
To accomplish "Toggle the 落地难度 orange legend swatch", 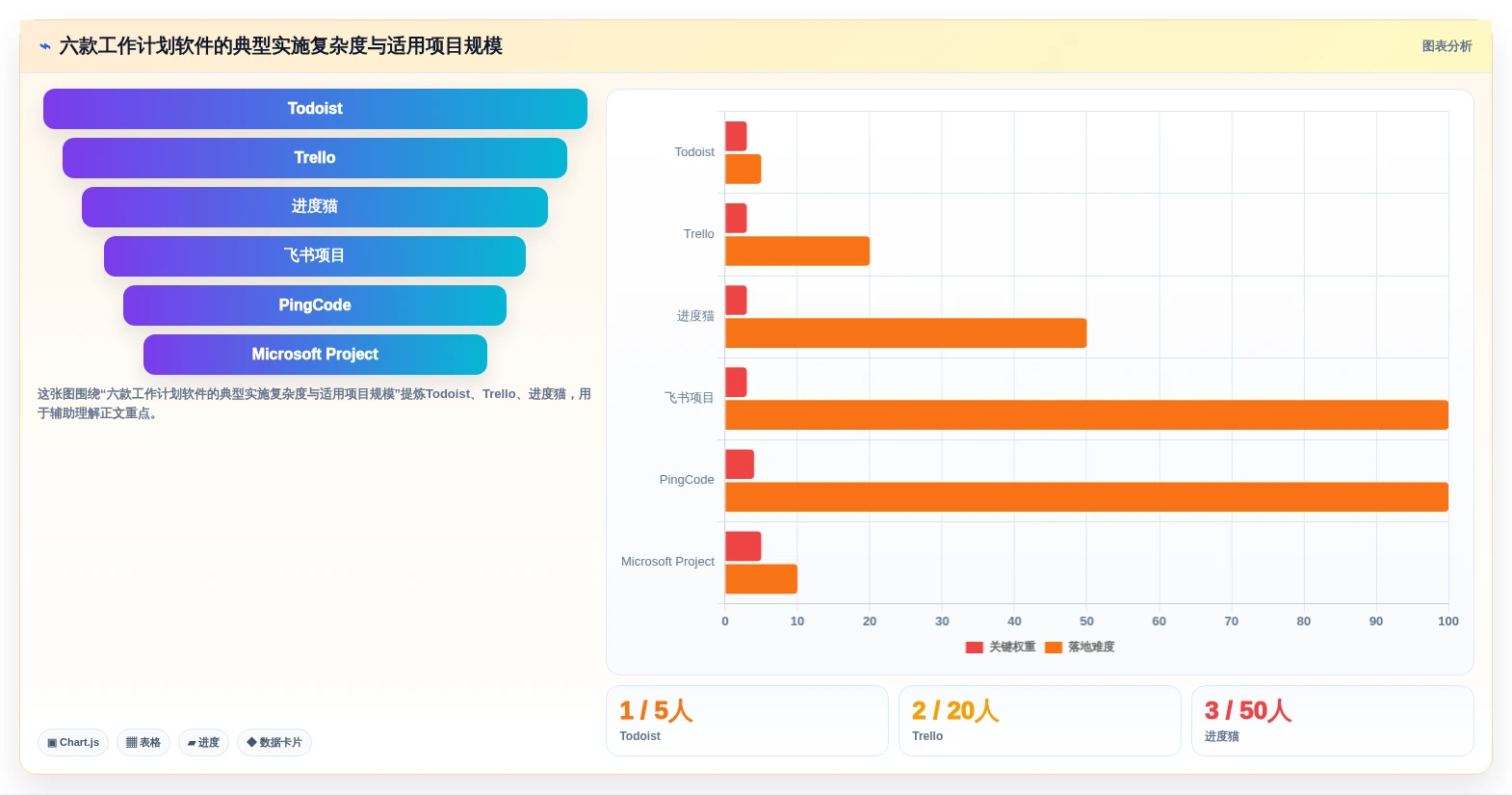I will pos(1054,648).
